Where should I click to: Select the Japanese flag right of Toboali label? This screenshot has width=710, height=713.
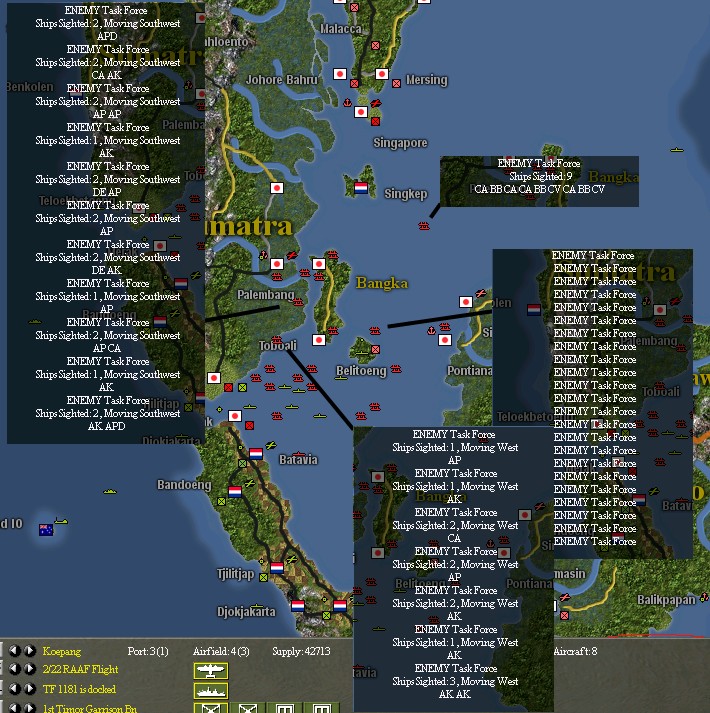click(x=319, y=340)
